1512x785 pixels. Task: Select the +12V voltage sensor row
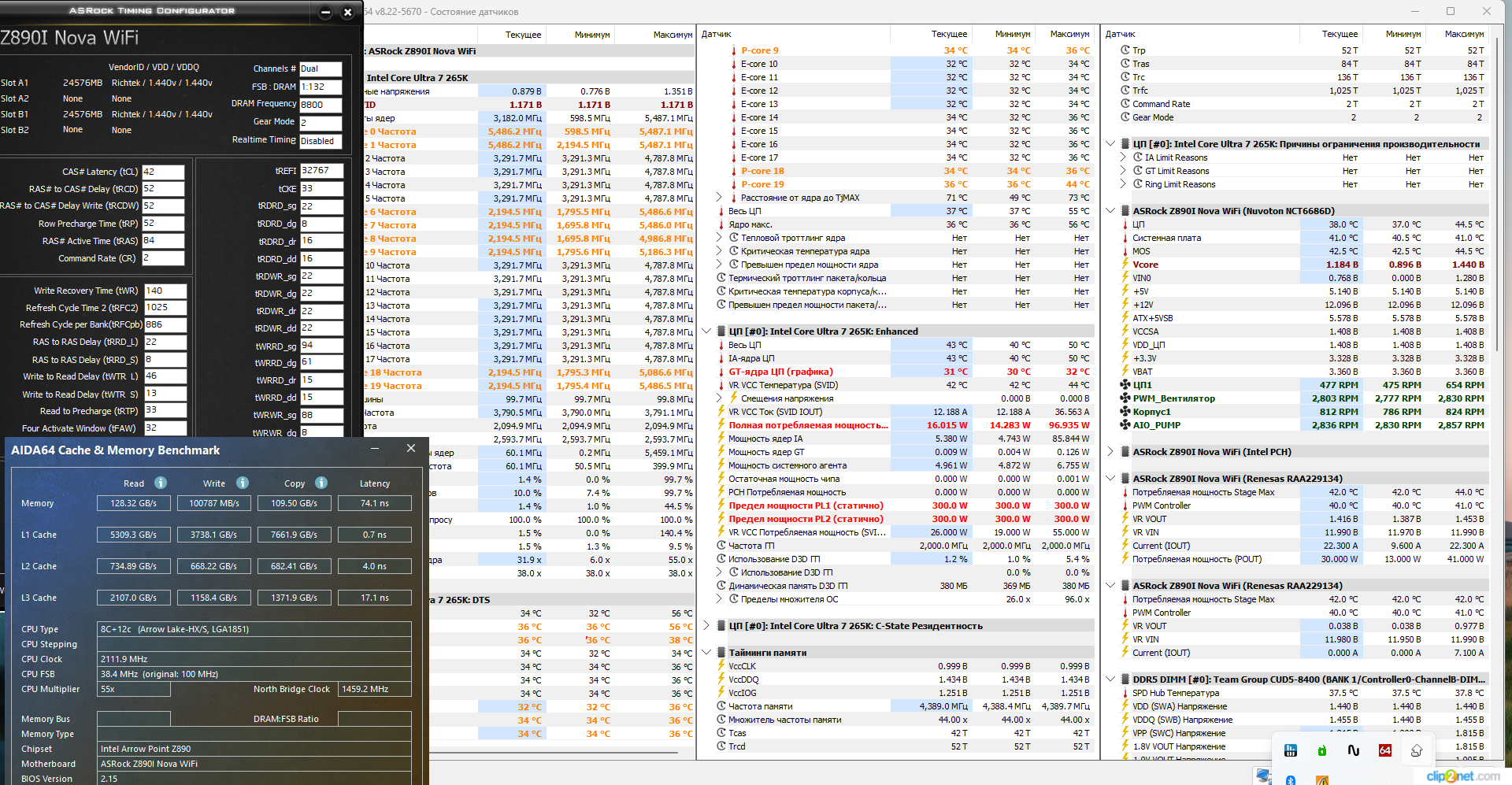click(x=1303, y=305)
